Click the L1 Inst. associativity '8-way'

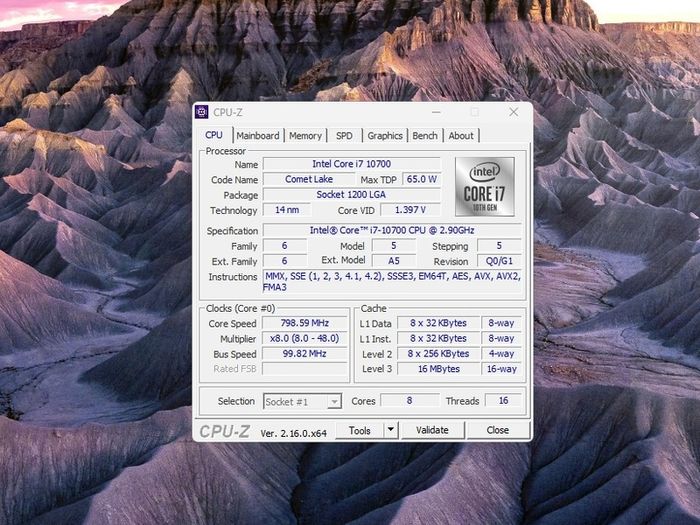pos(501,338)
